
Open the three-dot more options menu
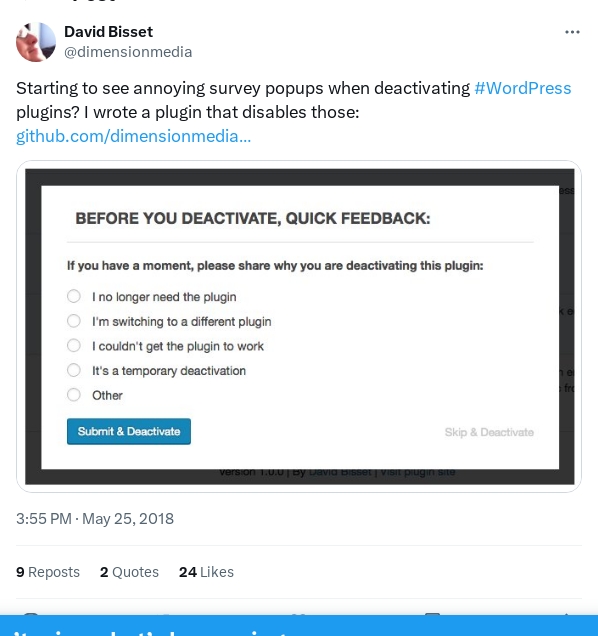coord(572,32)
